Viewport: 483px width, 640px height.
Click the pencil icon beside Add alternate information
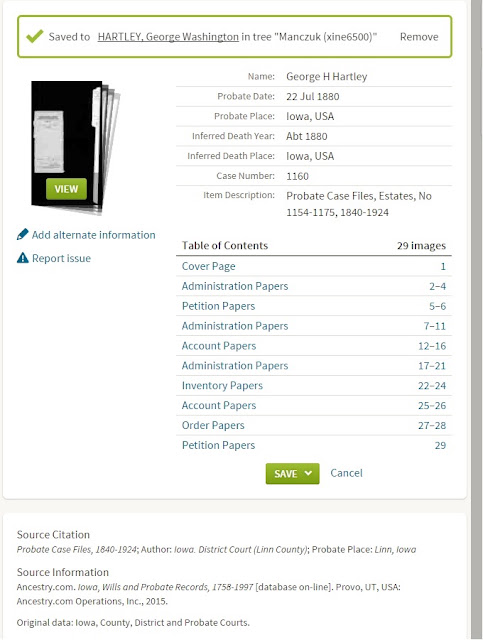[22, 234]
